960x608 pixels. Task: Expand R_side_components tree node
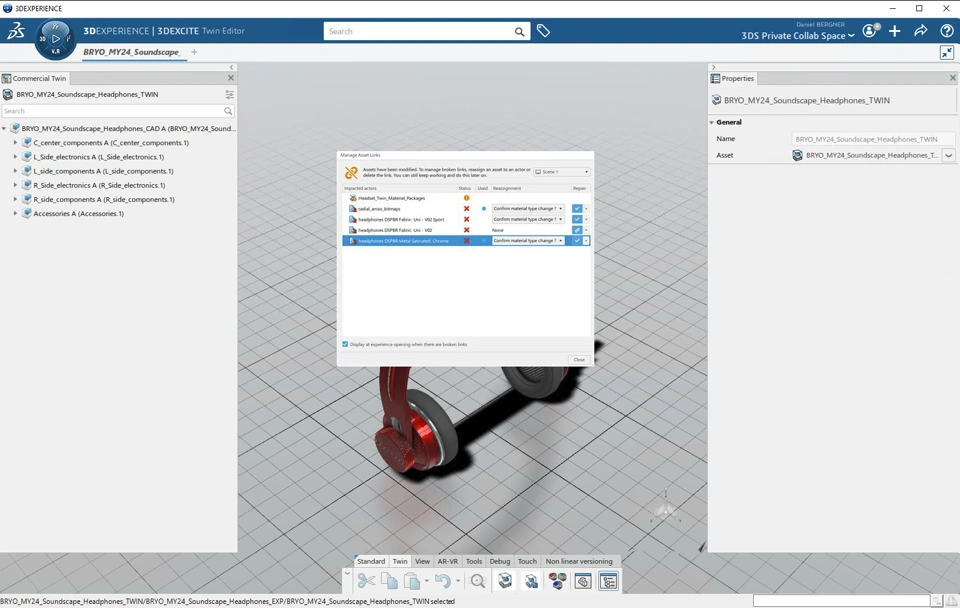(15, 199)
